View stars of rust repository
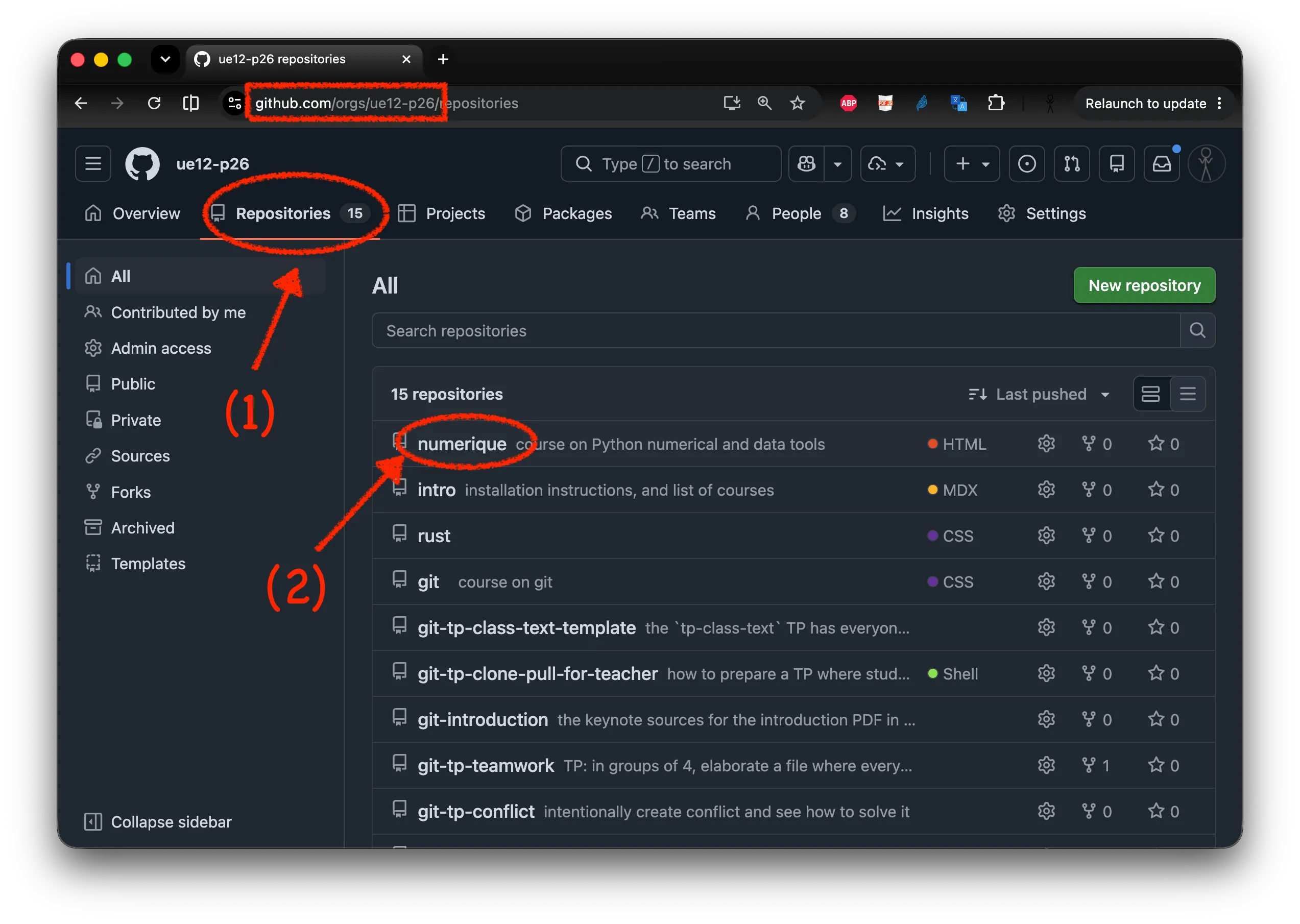The width and height of the screenshot is (1300, 924). click(x=1163, y=536)
